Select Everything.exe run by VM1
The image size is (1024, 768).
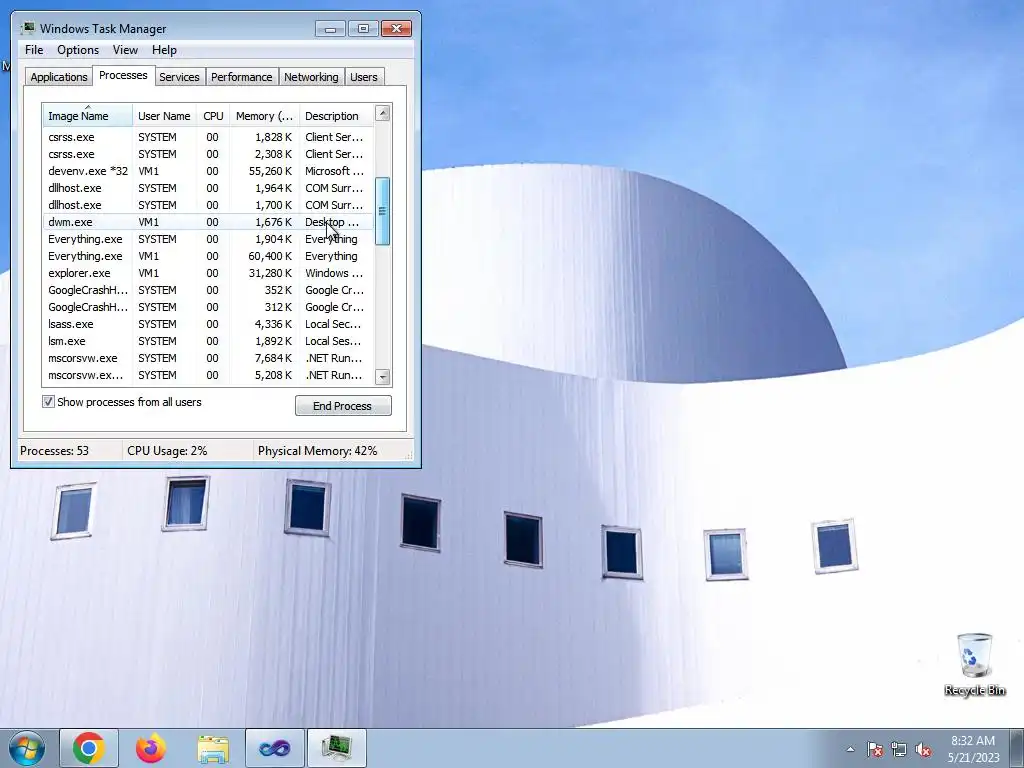[x=208, y=256]
